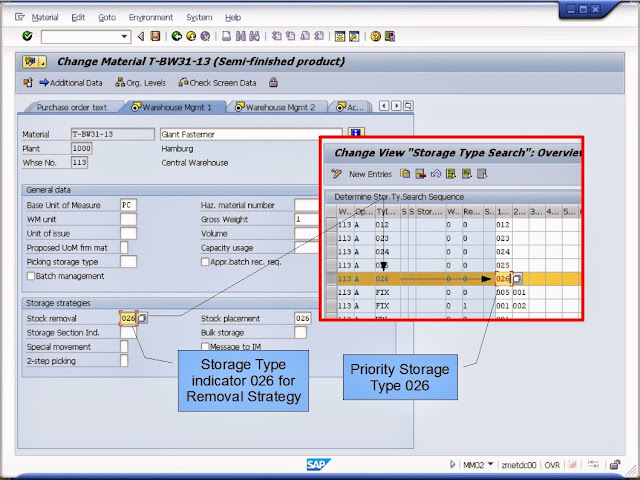Click the Previous Page icon
This screenshot has height=480, width=640.
[291, 36]
